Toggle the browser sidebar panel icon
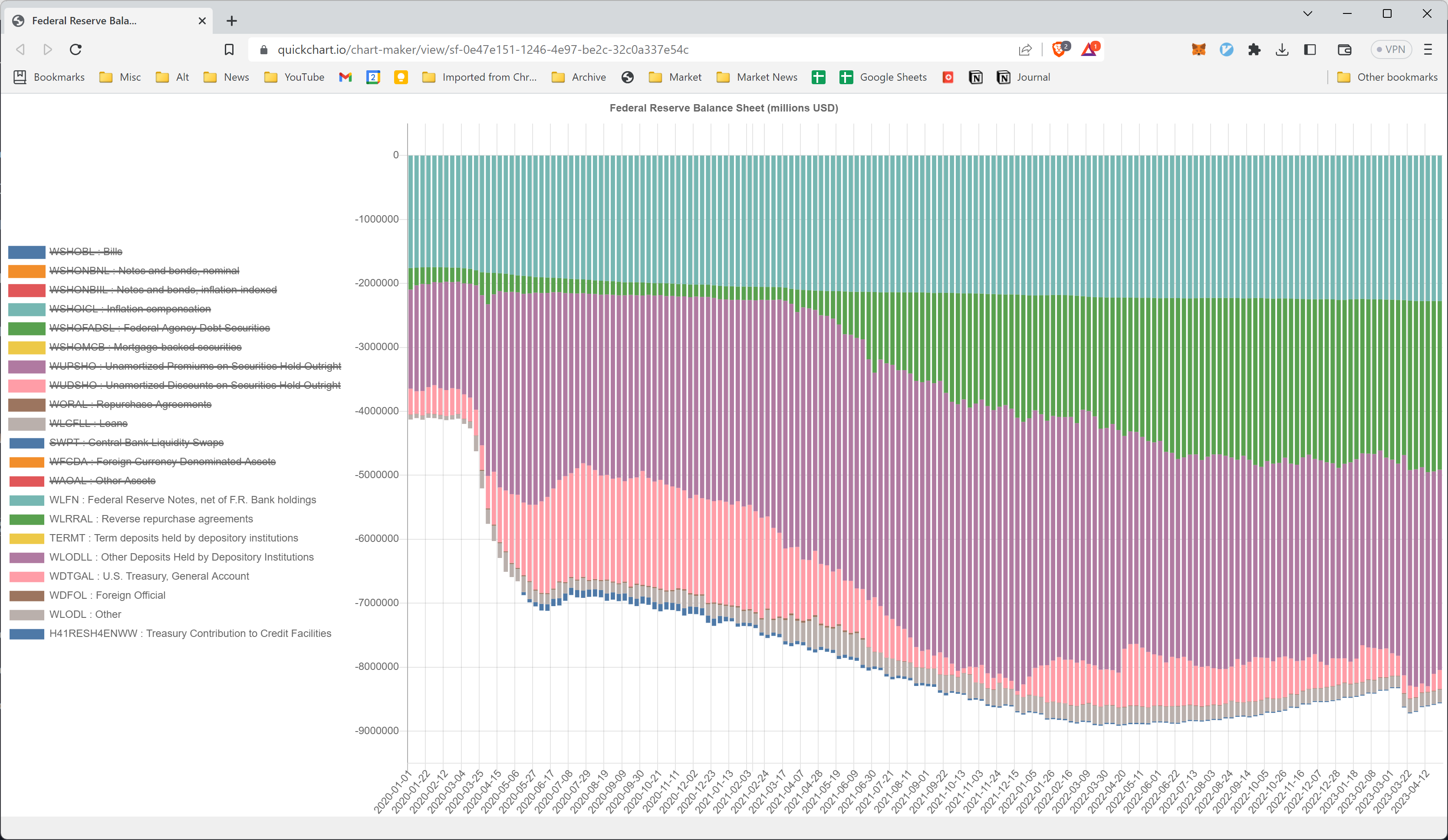Viewport: 1448px width, 840px height. [1310, 49]
